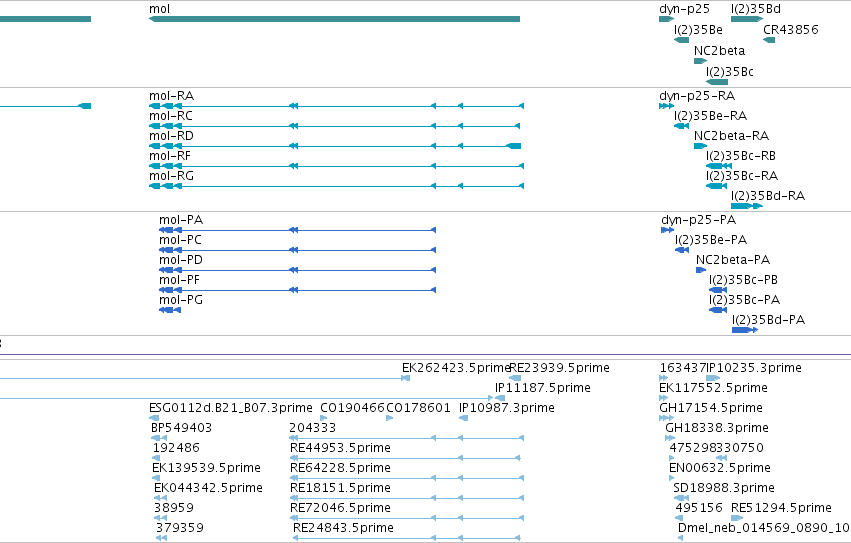Click the l(2)35Bd-RA transcript label
This screenshot has width=851, height=543.
tap(768, 196)
